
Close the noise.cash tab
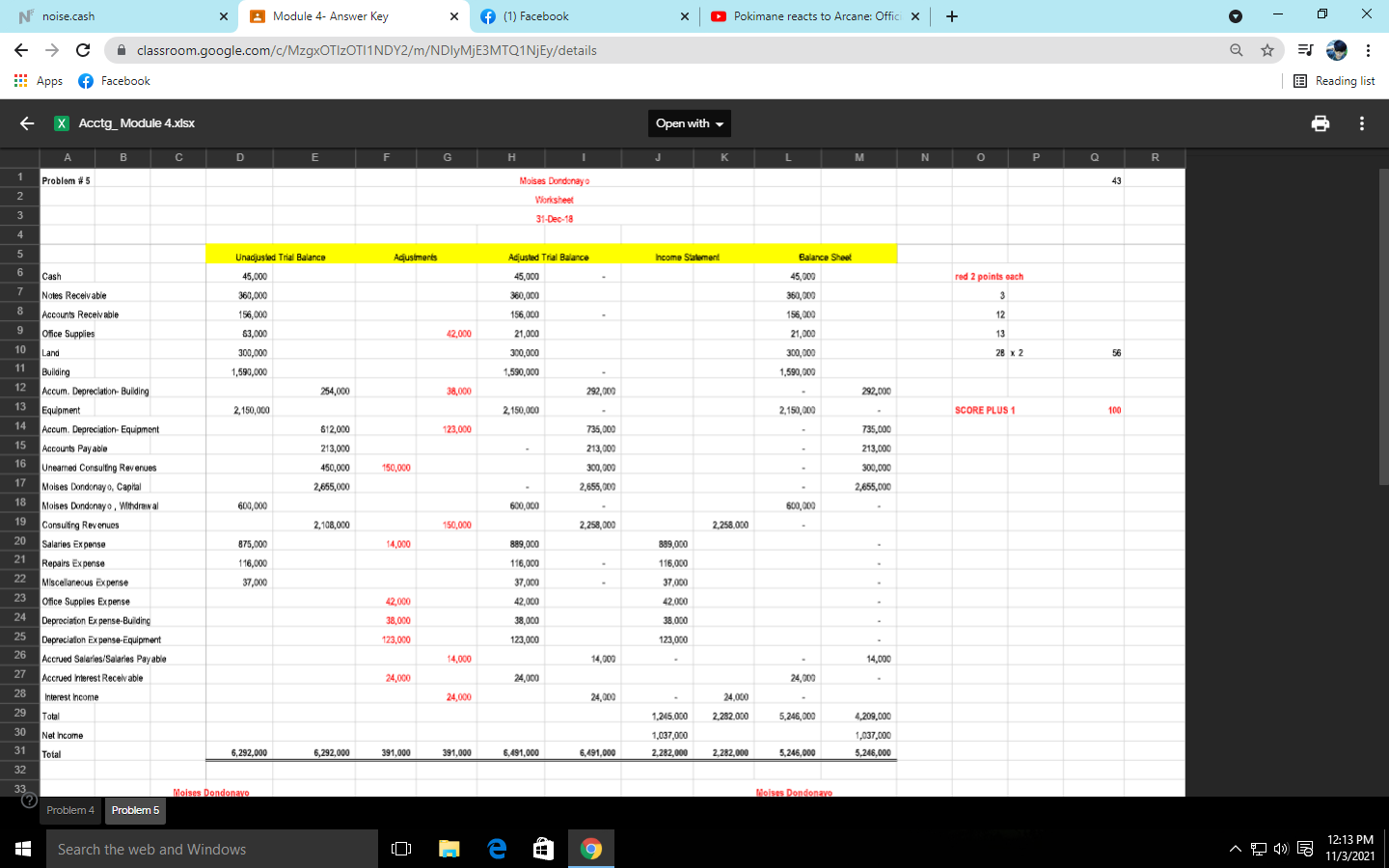coord(224,16)
